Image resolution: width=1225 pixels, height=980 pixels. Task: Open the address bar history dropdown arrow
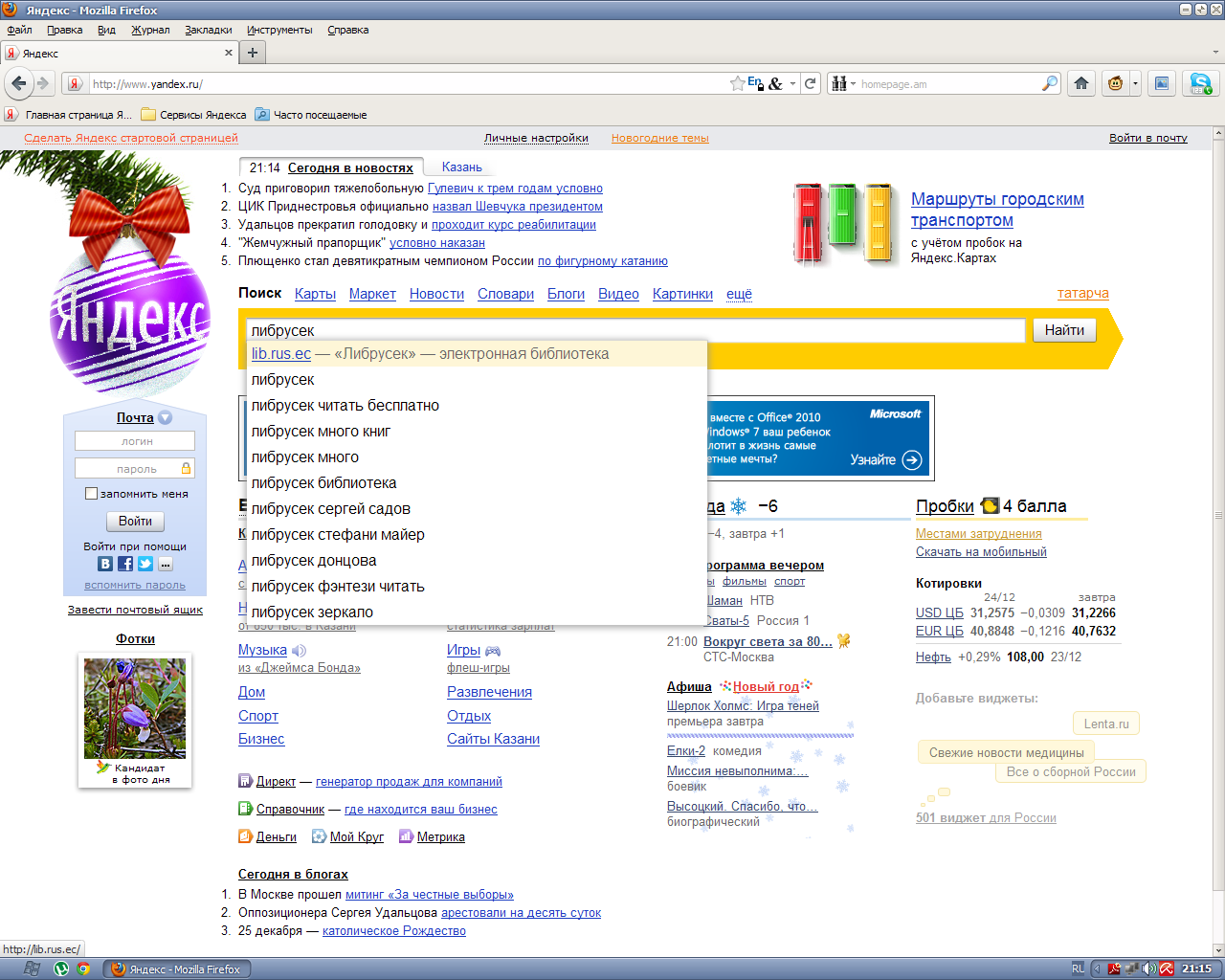click(792, 83)
